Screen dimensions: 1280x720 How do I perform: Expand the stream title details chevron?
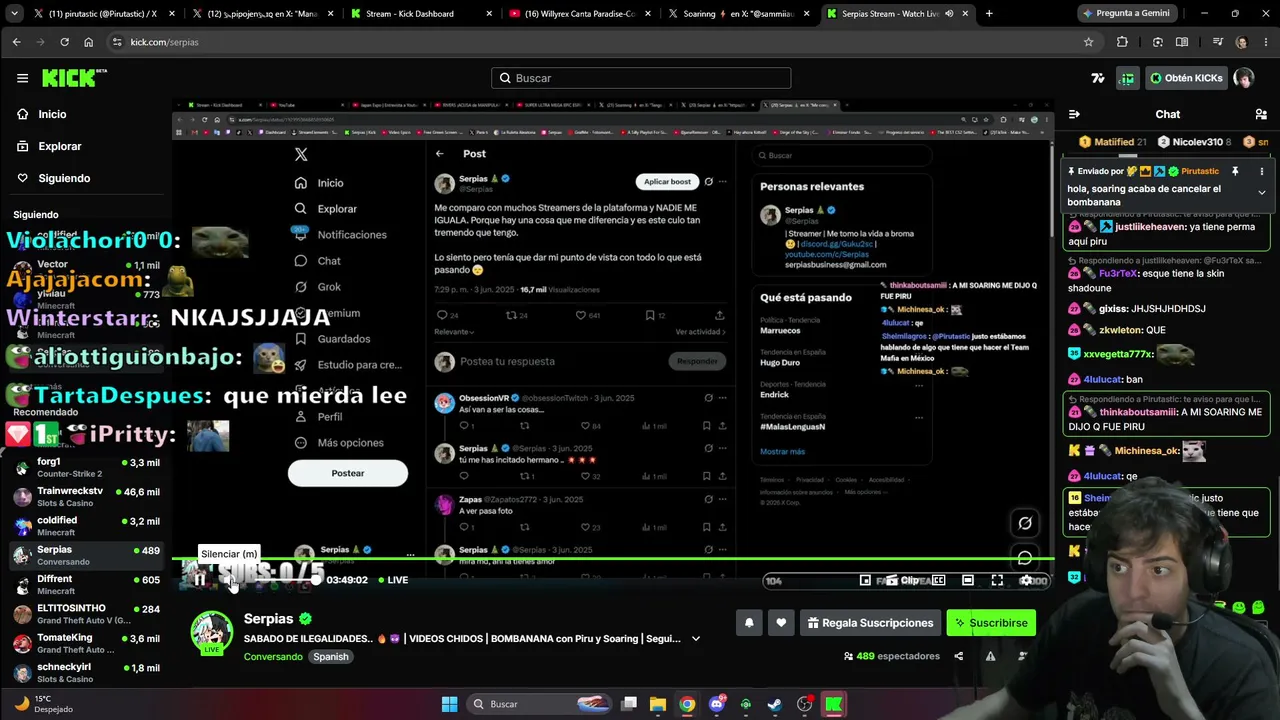(696, 639)
